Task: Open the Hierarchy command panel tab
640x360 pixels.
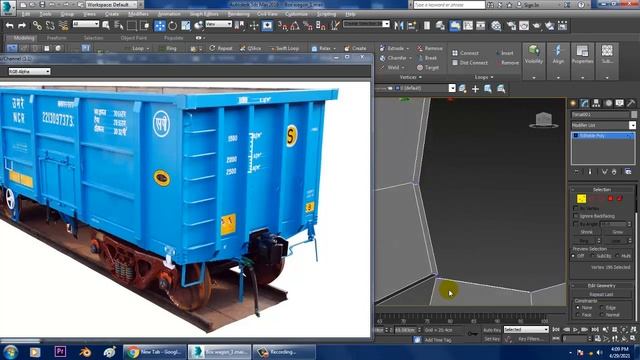Action: [x=596, y=103]
